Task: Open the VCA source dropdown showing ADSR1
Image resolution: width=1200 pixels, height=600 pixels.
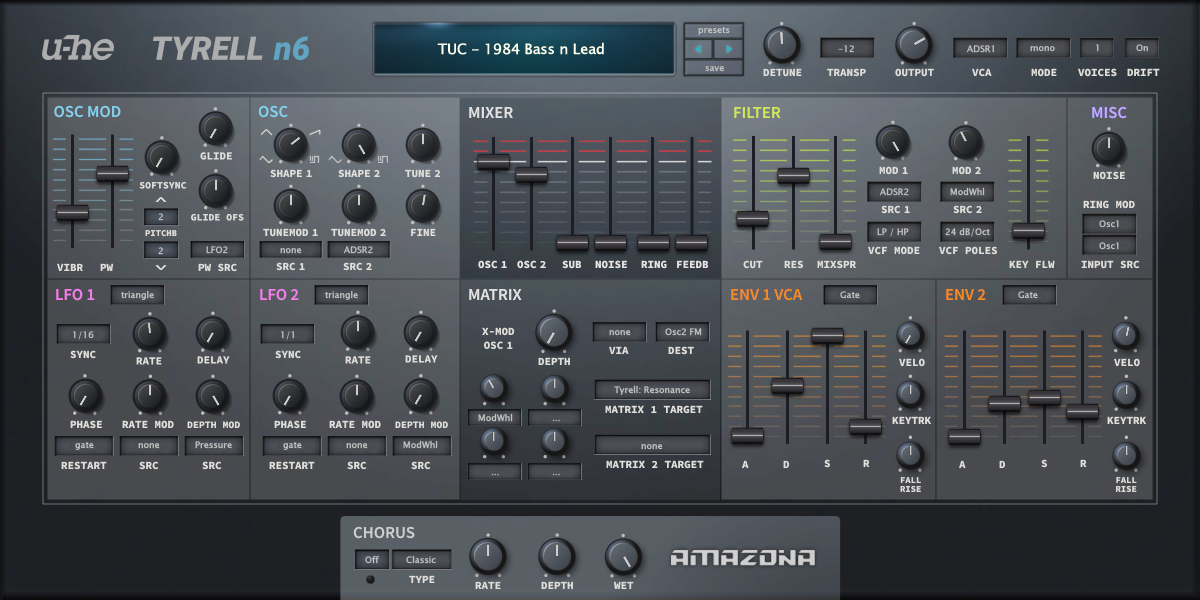Action: pyautogui.click(x=980, y=47)
